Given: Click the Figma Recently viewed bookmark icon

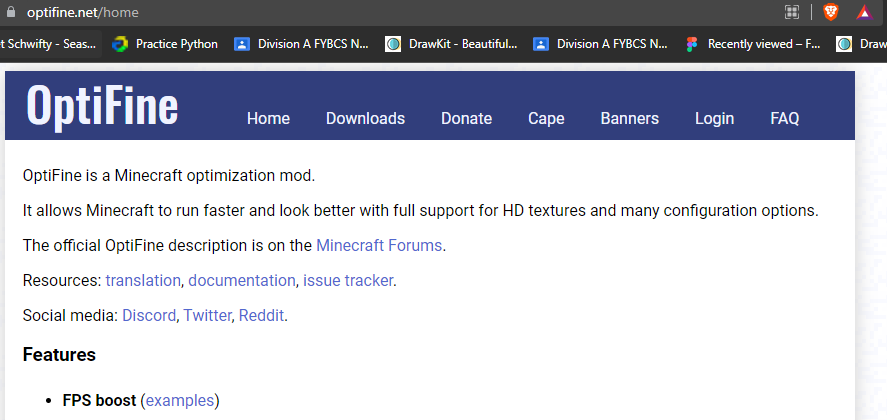Looking at the screenshot, I should coord(691,44).
